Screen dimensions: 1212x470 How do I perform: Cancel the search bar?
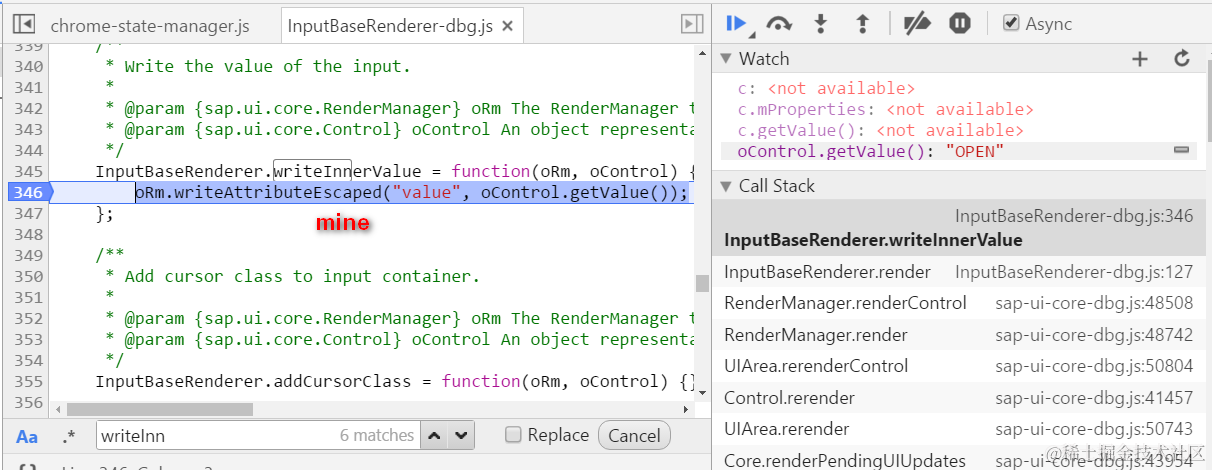coord(634,436)
